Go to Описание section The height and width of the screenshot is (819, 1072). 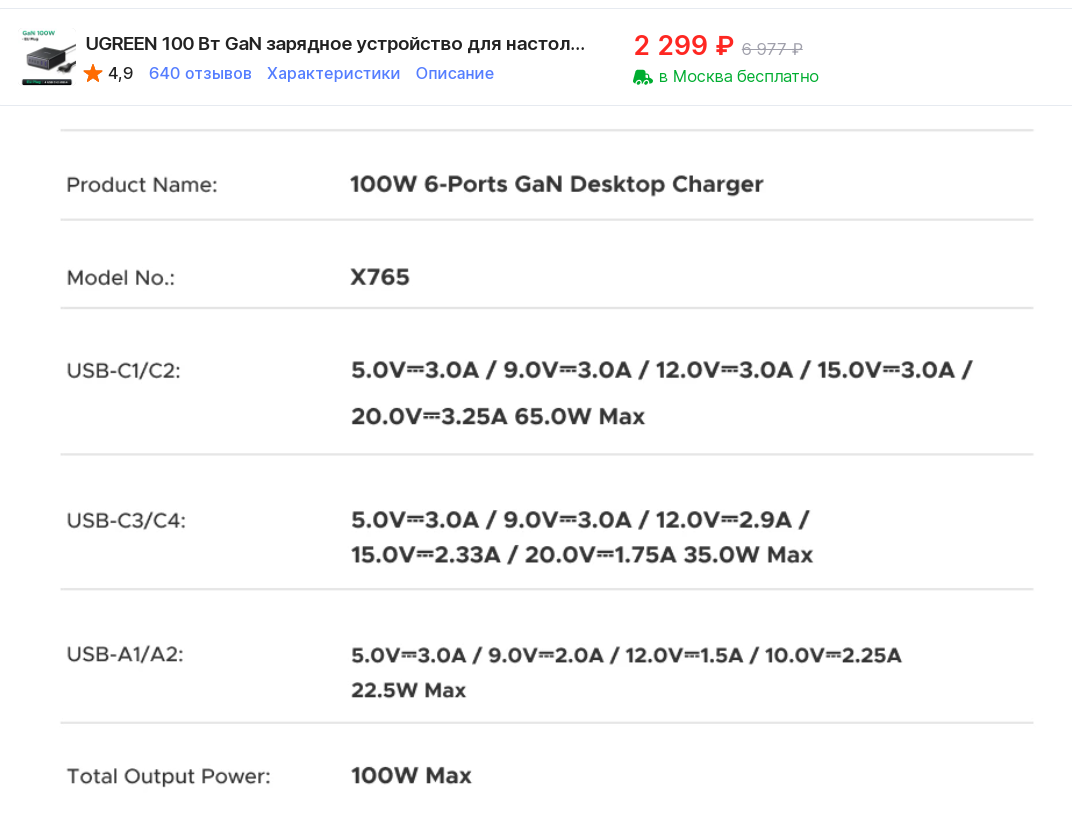(455, 73)
